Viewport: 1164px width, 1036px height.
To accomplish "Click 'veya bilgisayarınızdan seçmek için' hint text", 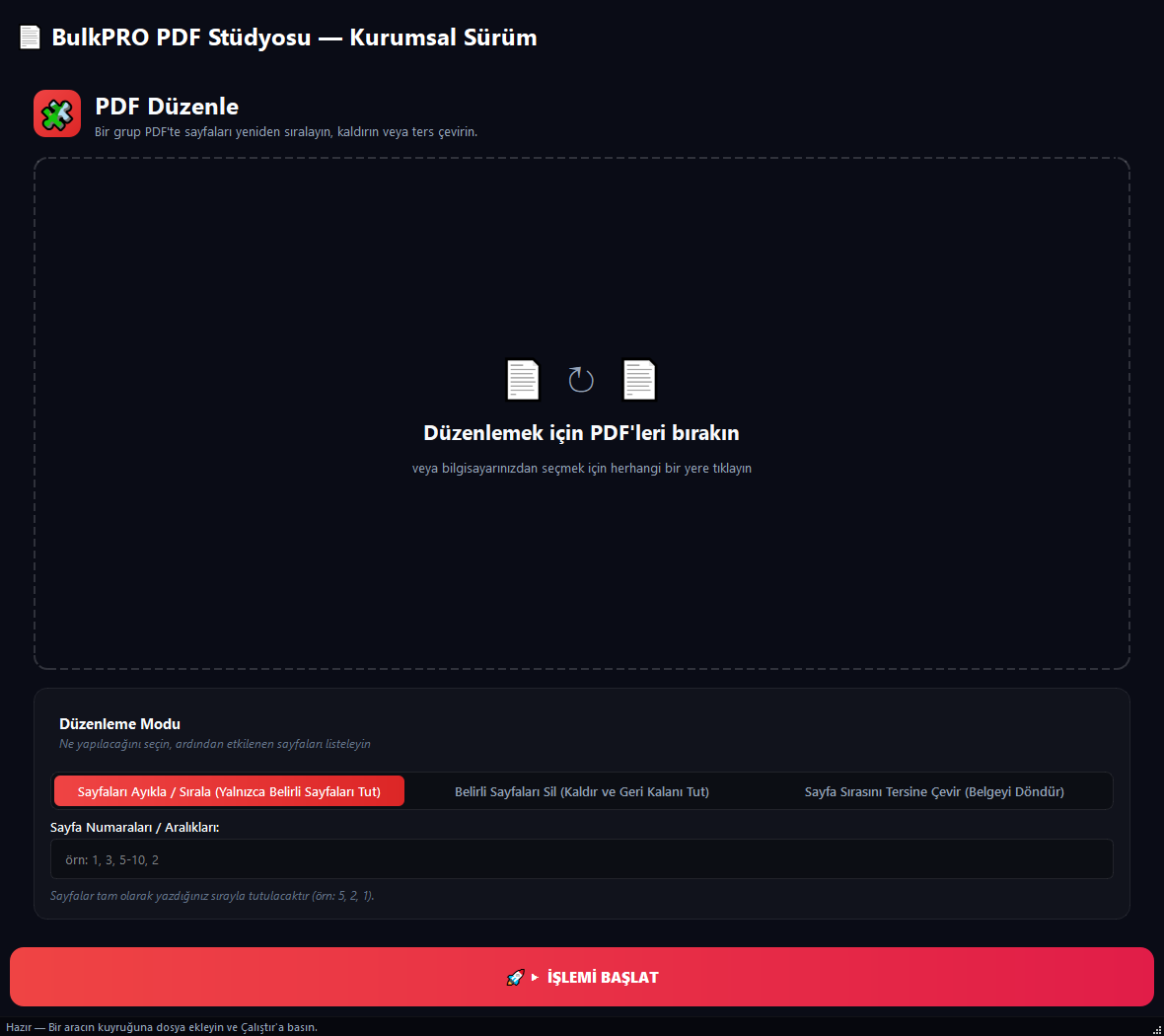I will [582, 469].
